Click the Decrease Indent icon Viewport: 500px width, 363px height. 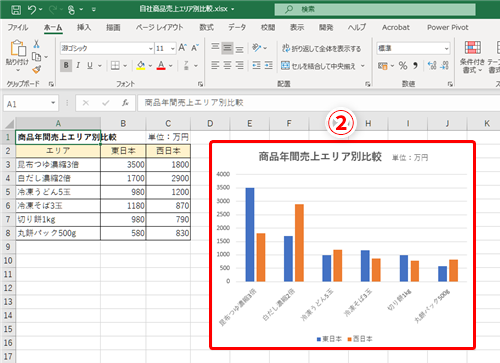point(256,65)
